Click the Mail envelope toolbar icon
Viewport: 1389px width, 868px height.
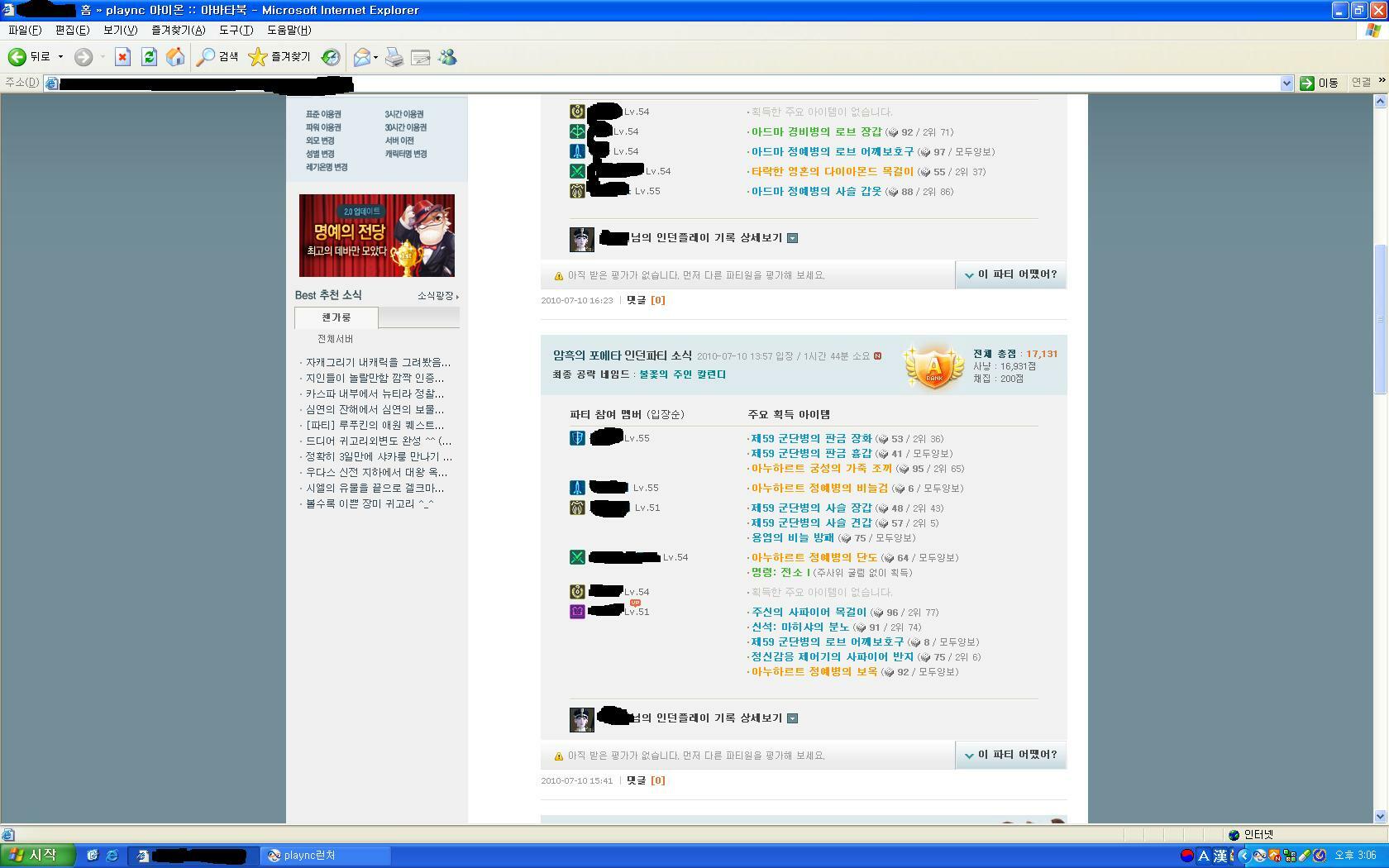point(361,57)
